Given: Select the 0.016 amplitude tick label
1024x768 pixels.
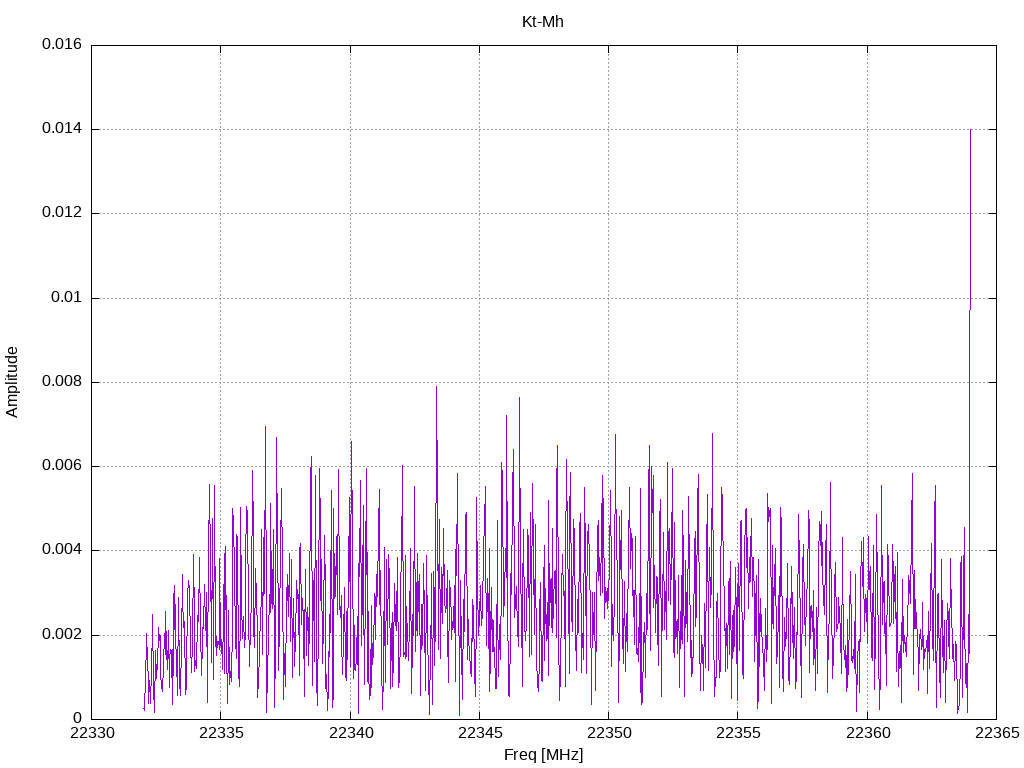Looking at the screenshot, I should tap(62, 45).
